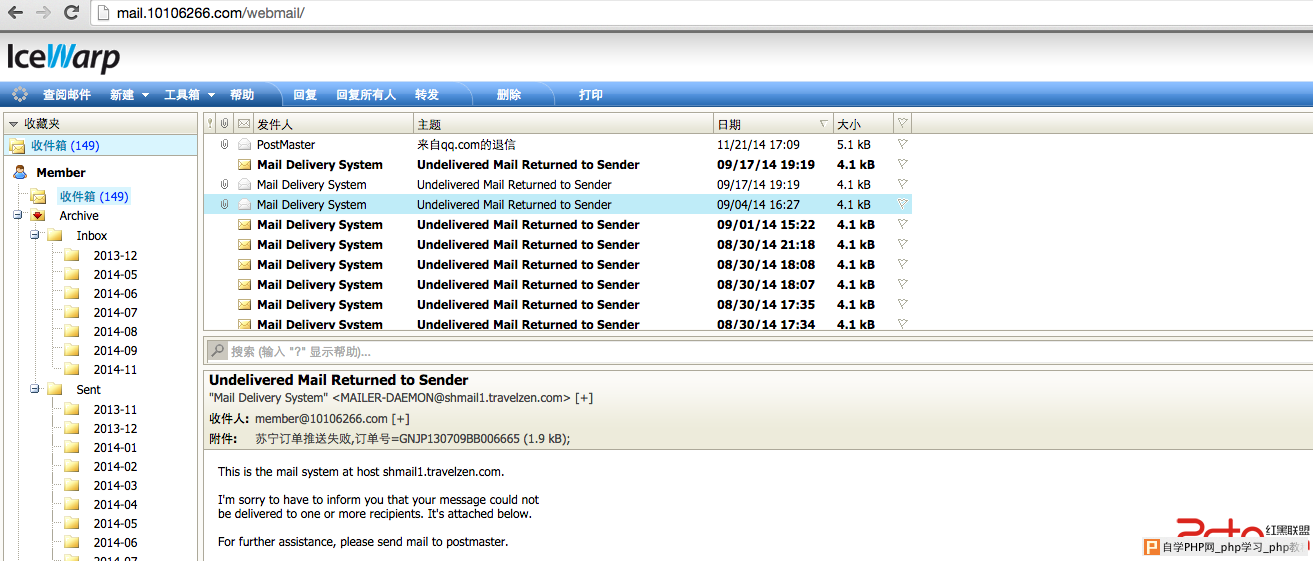Click the unread envelope icon of the 09/17/14 bold message
The image size is (1313, 561).
[244, 165]
